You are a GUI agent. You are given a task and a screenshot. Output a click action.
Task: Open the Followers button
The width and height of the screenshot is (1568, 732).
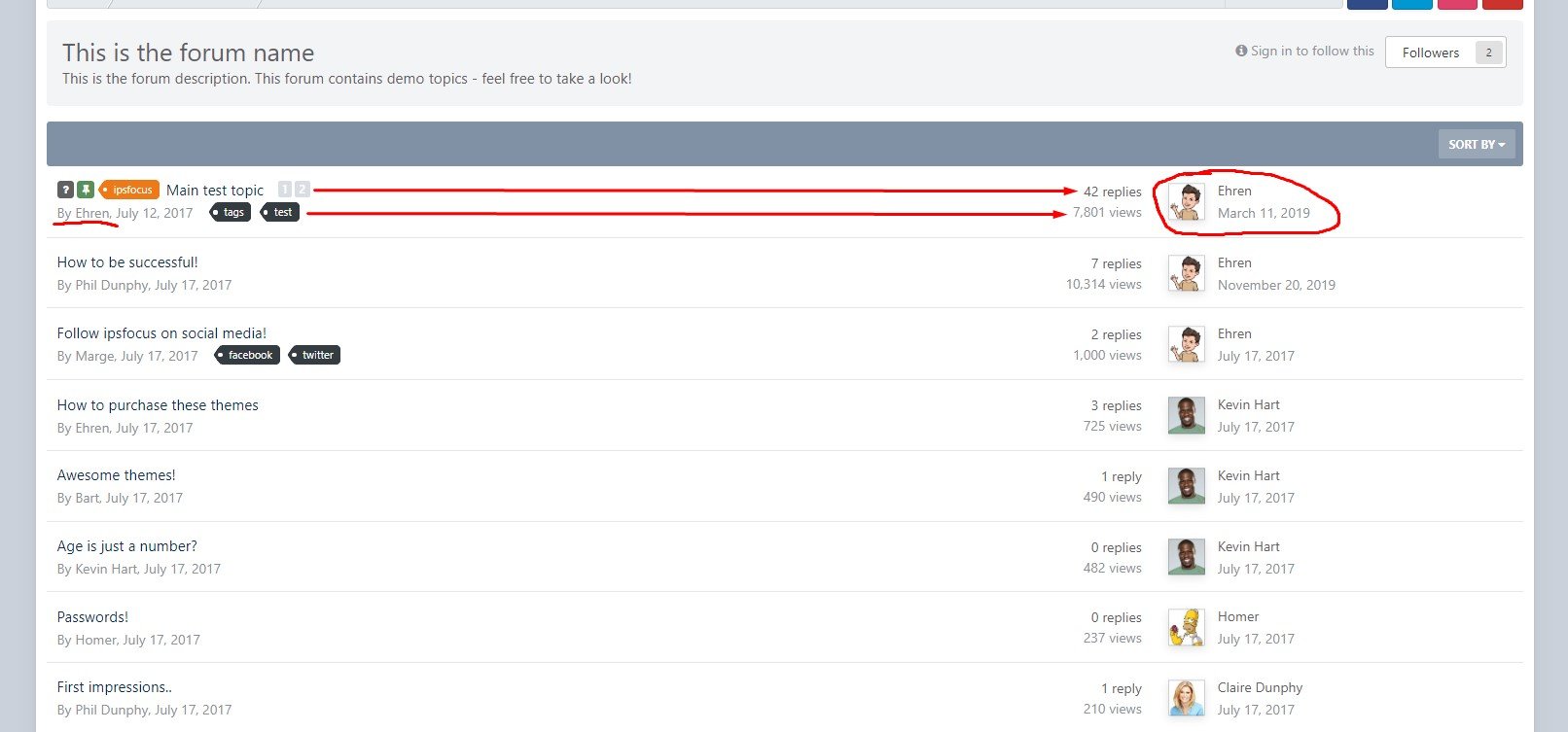[x=1445, y=52]
